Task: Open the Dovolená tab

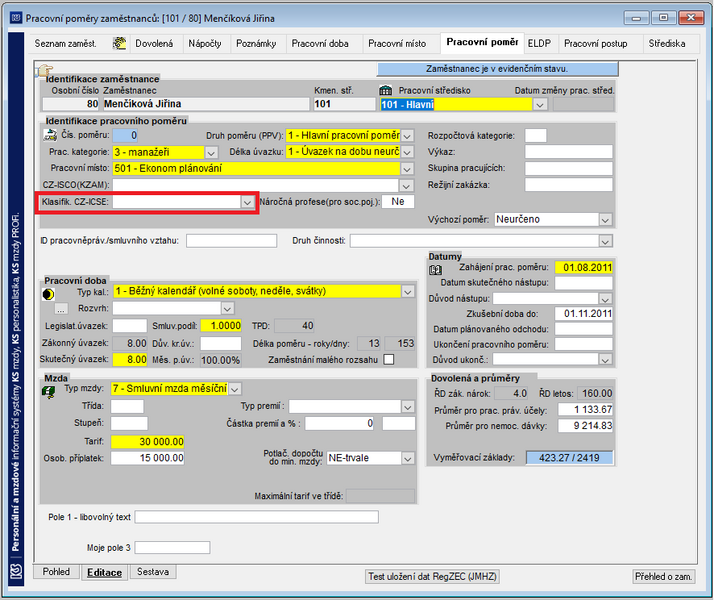Action: coord(154,44)
